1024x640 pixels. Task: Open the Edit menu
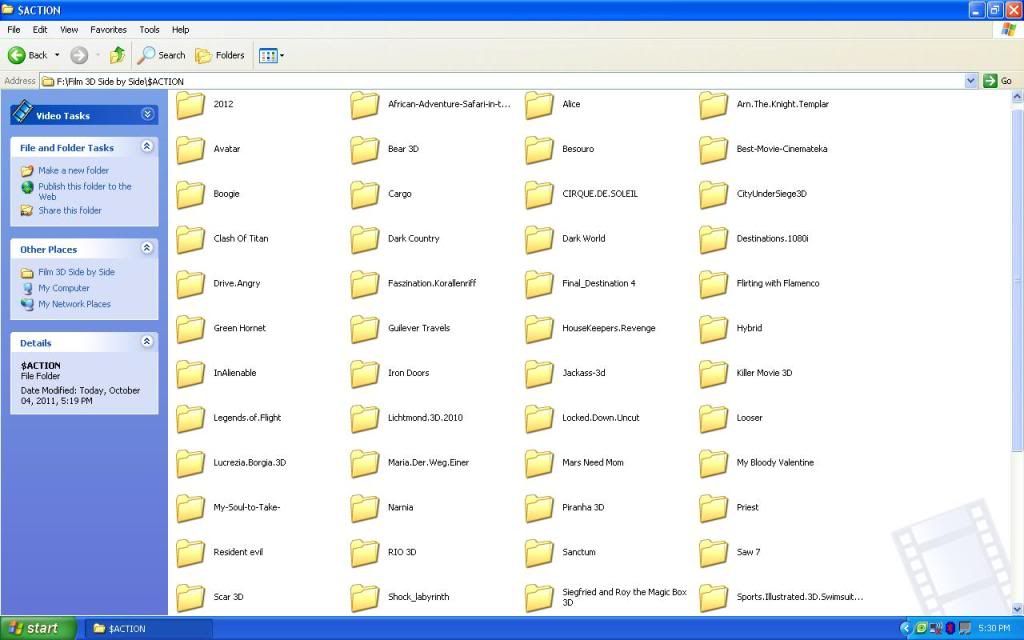(x=40, y=29)
